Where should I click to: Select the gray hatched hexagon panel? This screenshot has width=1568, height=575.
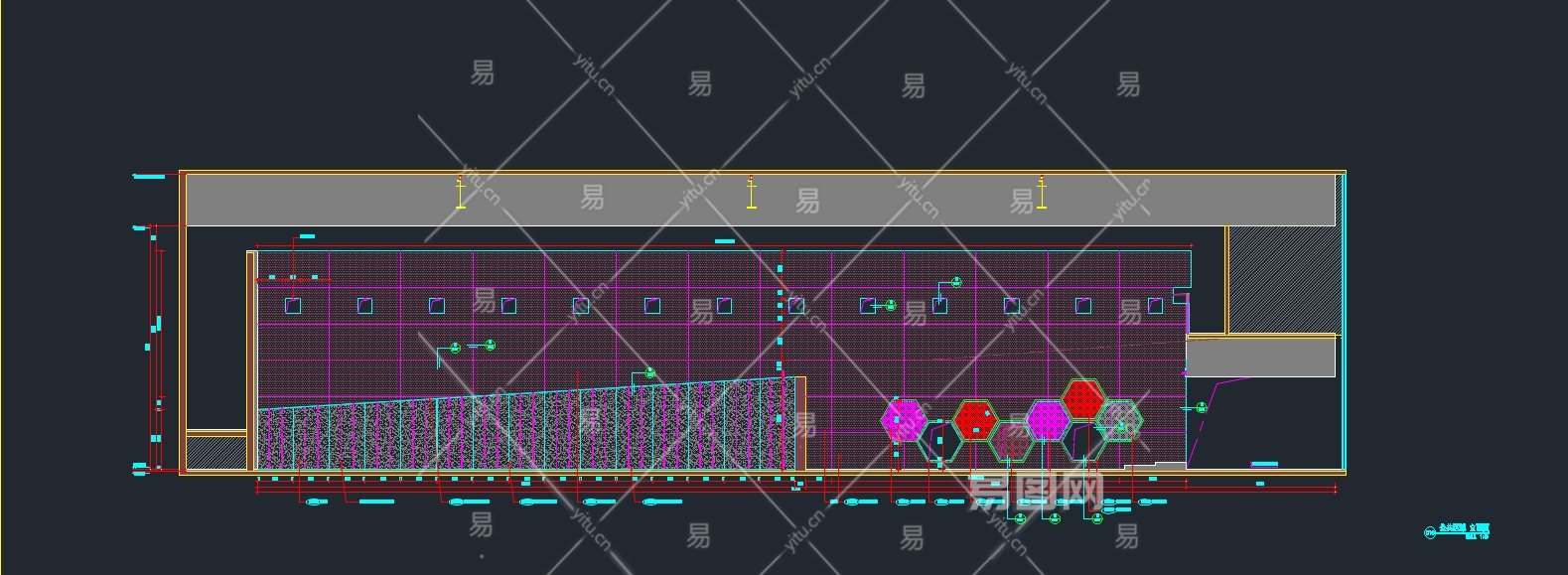[1120, 420]
